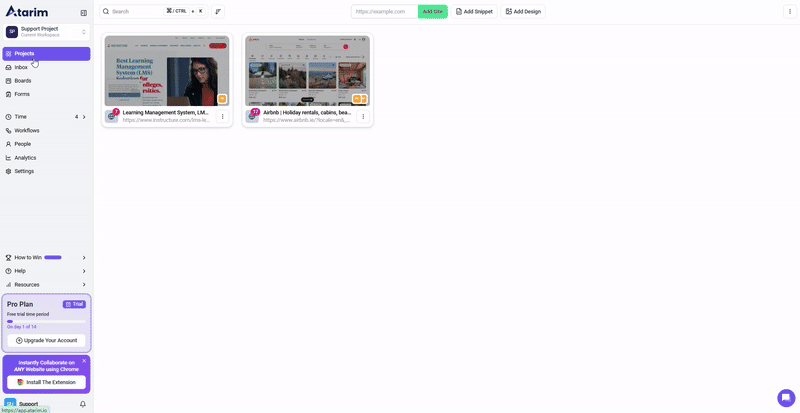
Task: Expand the Time section in the sidebar
Action: 84,117
